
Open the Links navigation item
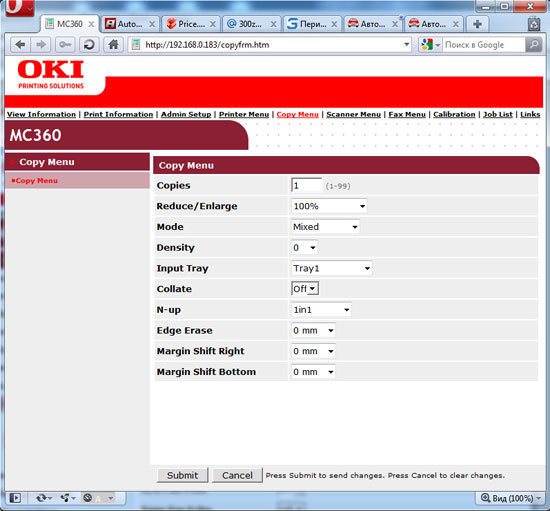pyautogui.click(x=530, y=114)
